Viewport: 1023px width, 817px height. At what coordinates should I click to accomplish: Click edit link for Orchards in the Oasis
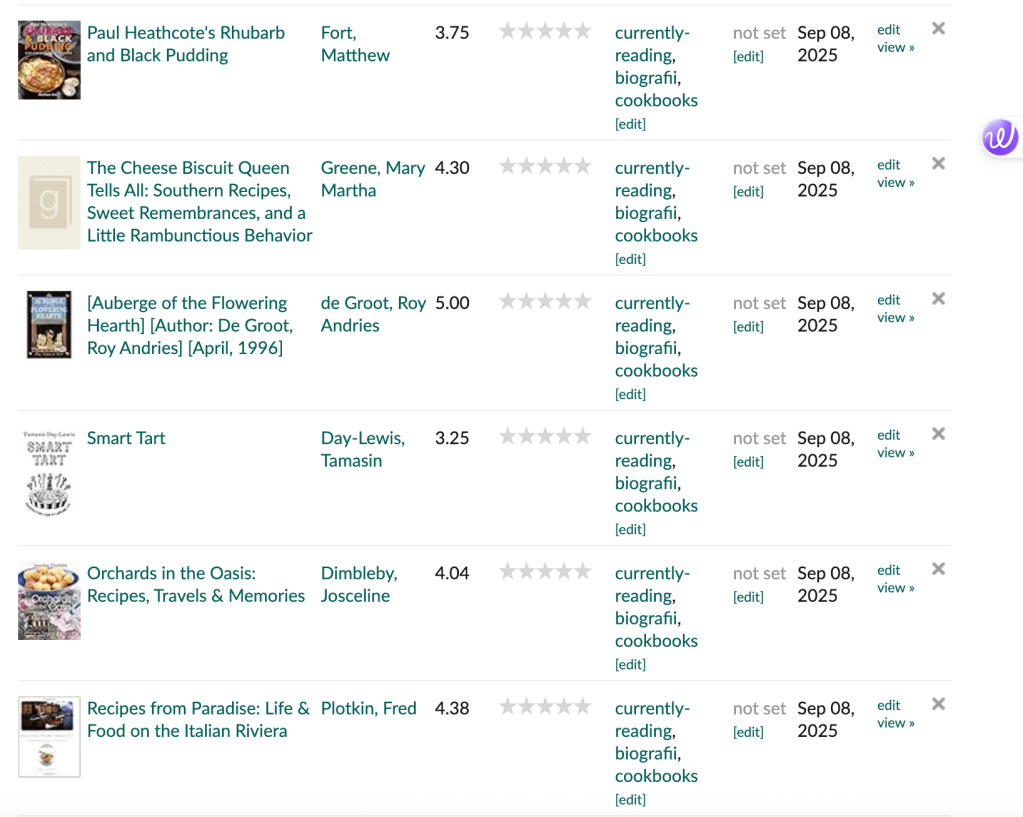888,570
